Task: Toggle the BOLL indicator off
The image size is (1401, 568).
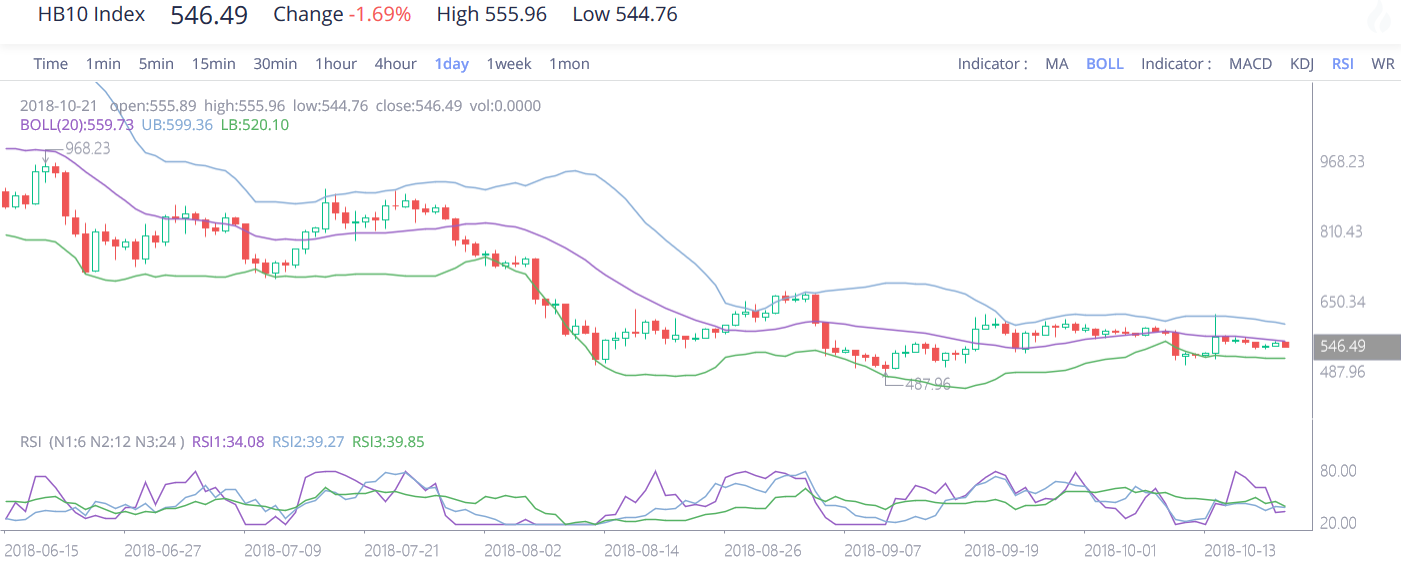Action: (1105, 64)
